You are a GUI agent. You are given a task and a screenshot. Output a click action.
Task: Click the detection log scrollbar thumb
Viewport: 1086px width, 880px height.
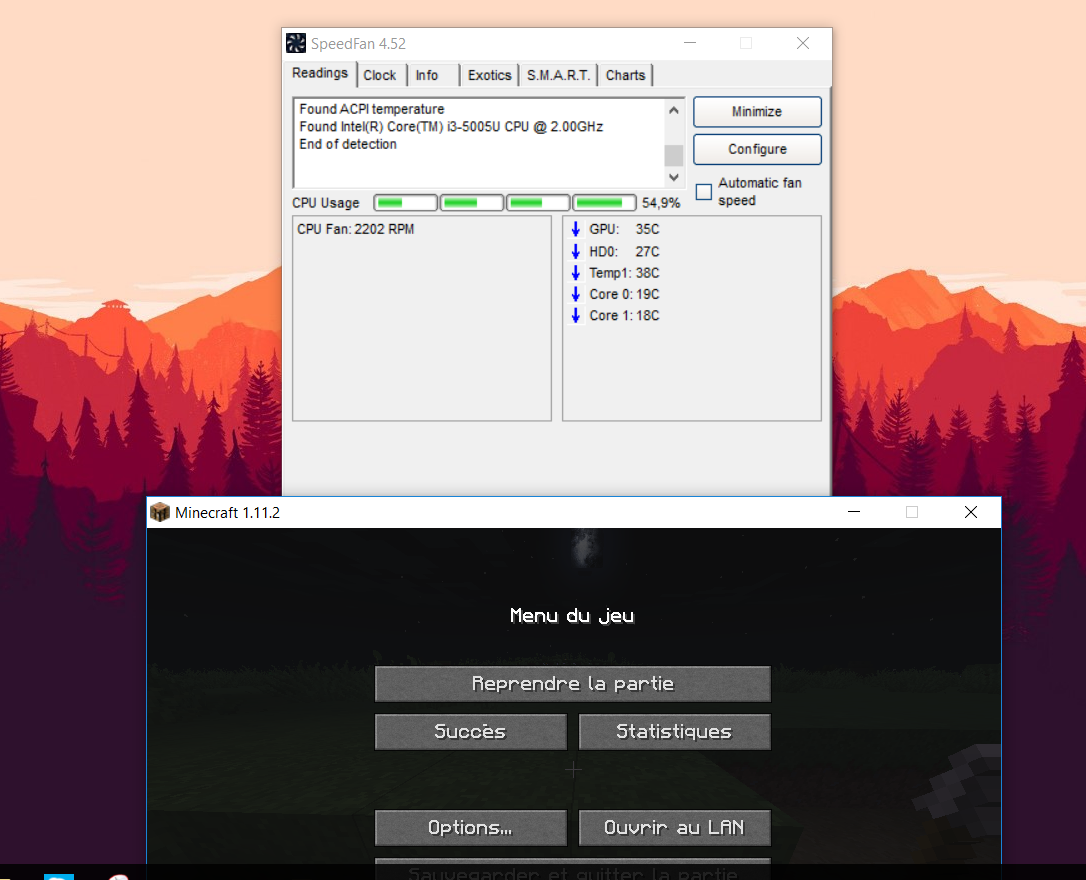673,155
